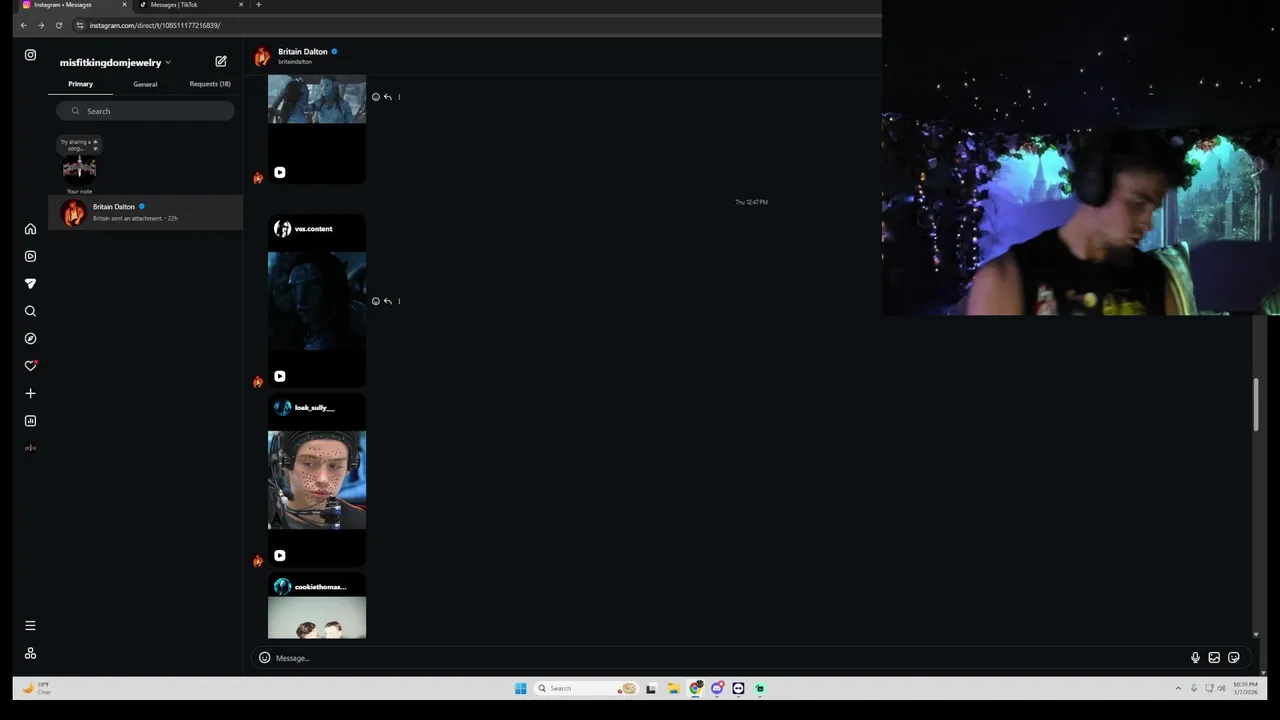Go to Instagram Home
This screenshot has height=720, width=1280.
coord(30,229)
